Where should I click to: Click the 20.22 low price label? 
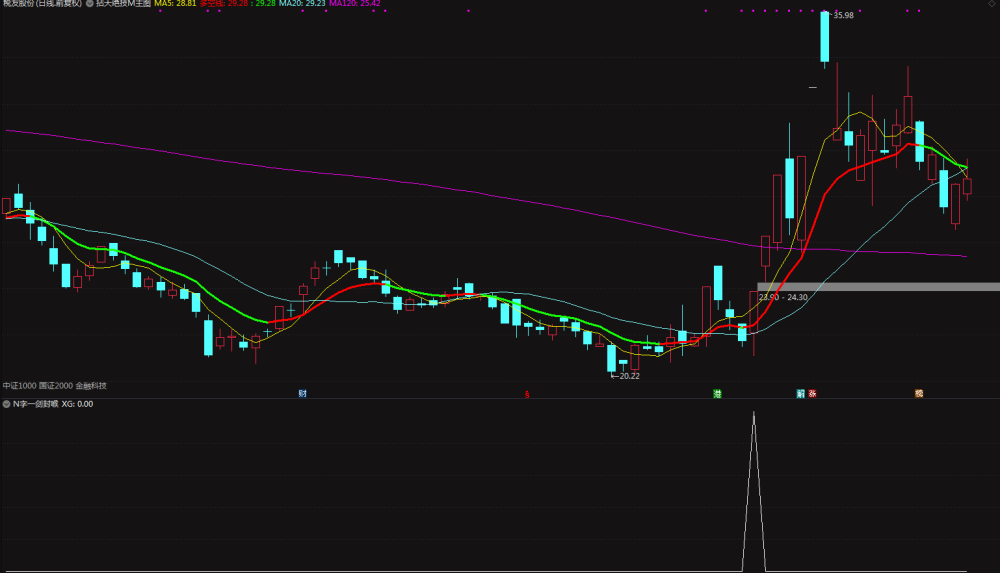tap(629, 376)
